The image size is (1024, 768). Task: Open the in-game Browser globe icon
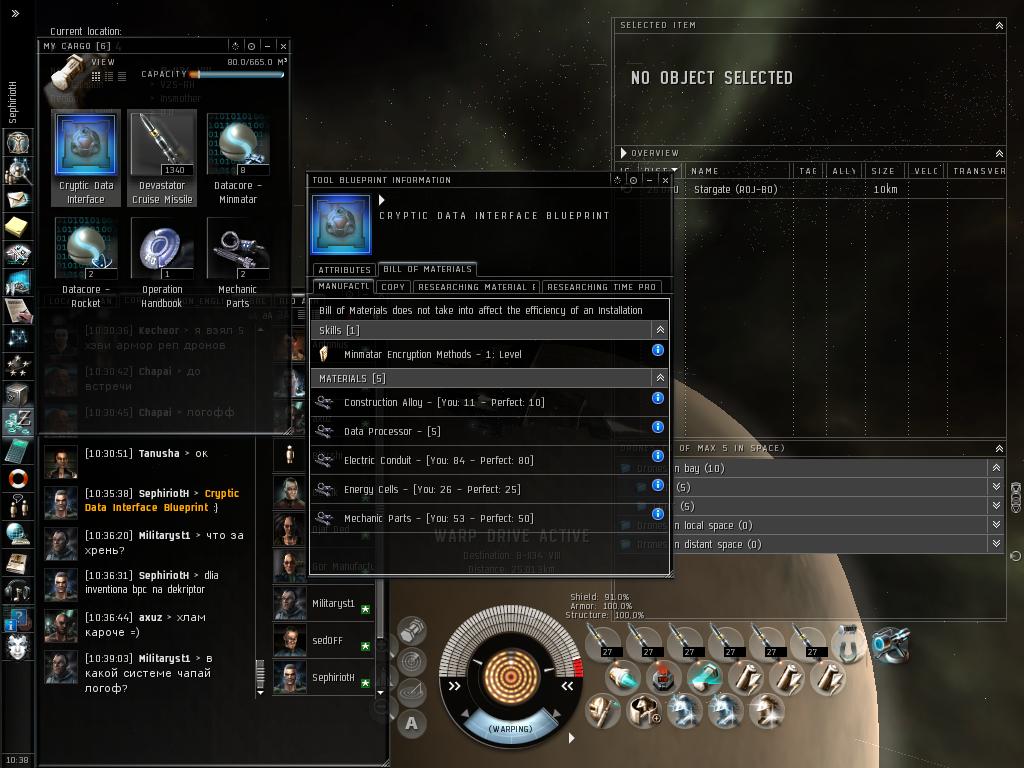pos(18,534)
